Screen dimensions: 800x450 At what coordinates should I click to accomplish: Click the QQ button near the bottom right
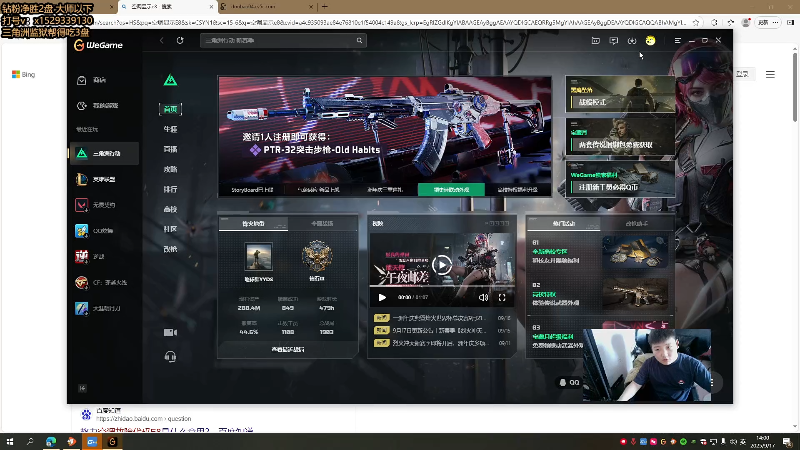[x=569, y=382]
